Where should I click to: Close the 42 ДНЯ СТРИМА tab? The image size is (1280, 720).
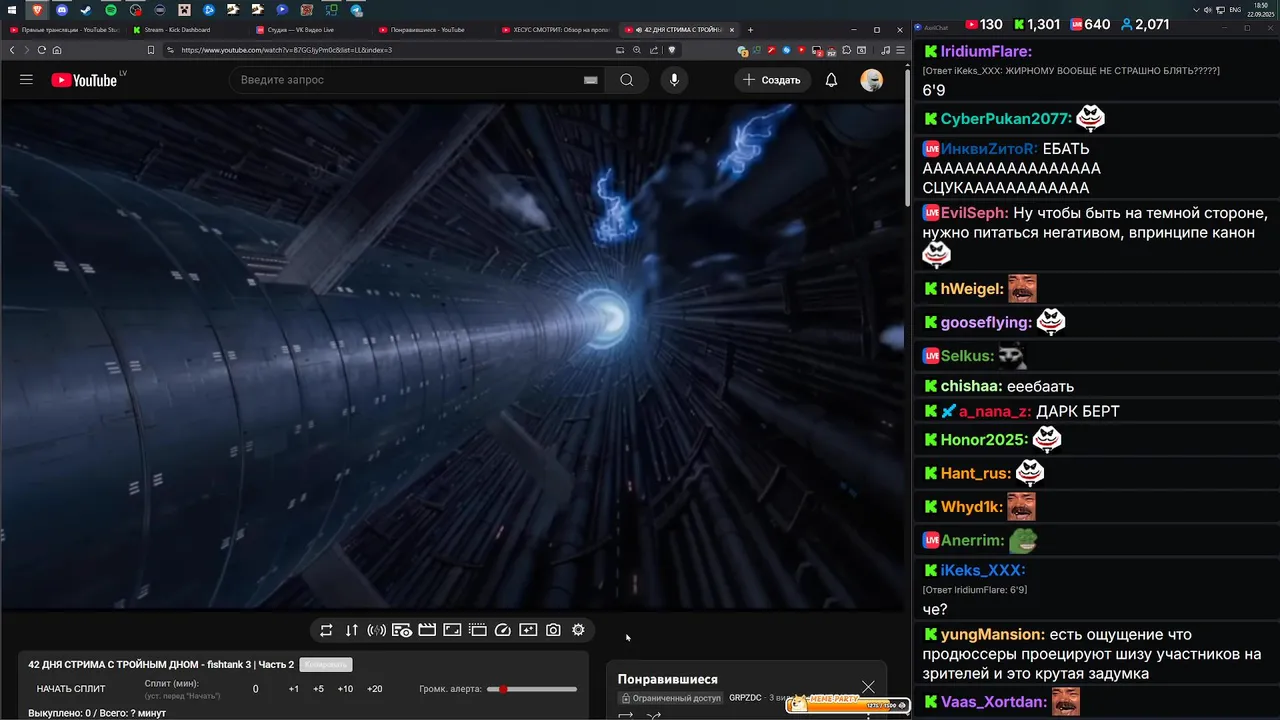pyautogui.click(x=732, y=30)
